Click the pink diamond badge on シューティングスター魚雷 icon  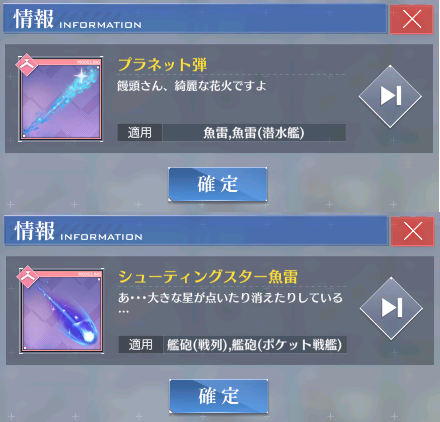point(27,277)
